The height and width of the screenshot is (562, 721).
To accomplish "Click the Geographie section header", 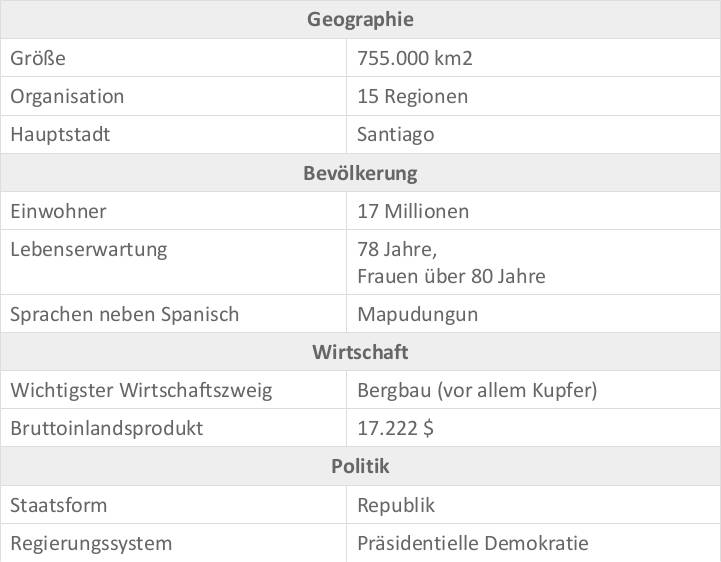I will click(x=360, y=19).
